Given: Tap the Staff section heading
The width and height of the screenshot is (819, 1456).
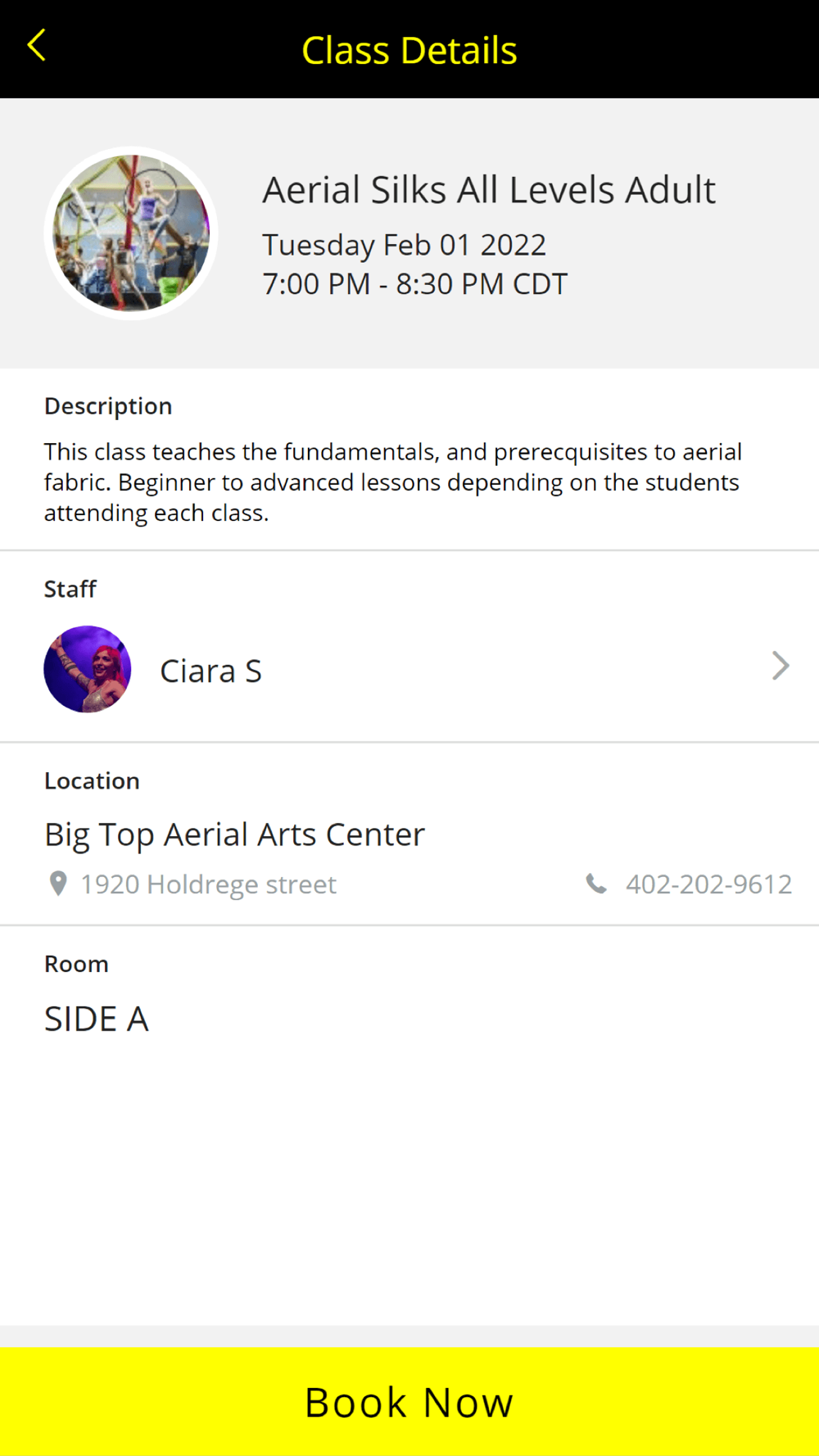Looking at the screenshot, I should [x=70, y=589].
